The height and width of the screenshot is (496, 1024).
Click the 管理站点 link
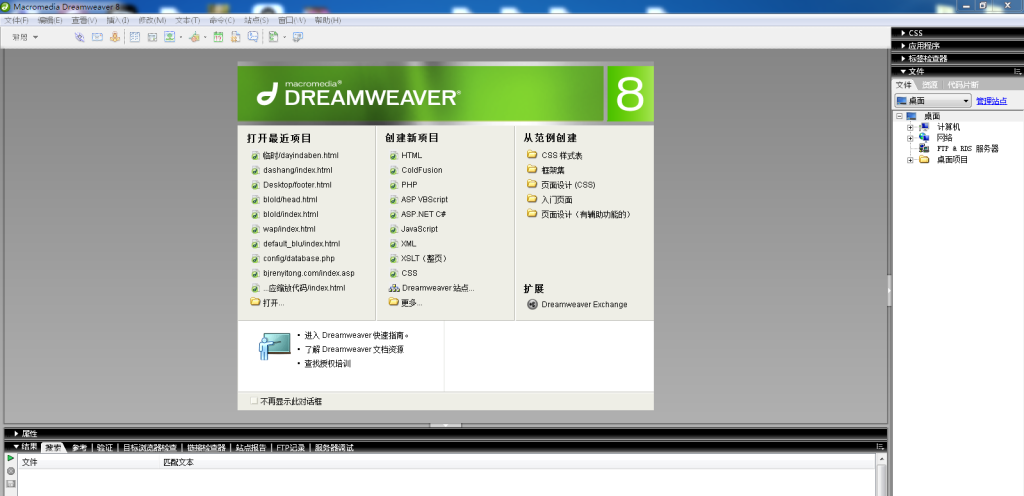(x=991, y=101)
